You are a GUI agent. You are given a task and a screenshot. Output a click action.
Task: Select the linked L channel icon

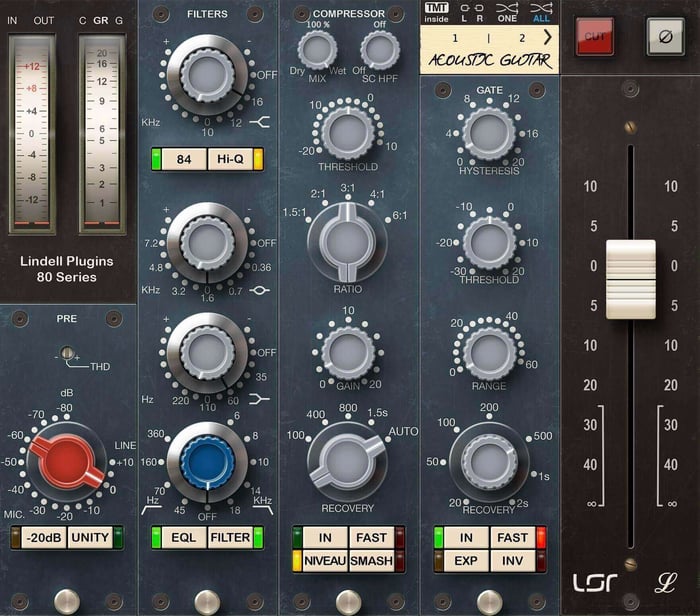[465, 12]
